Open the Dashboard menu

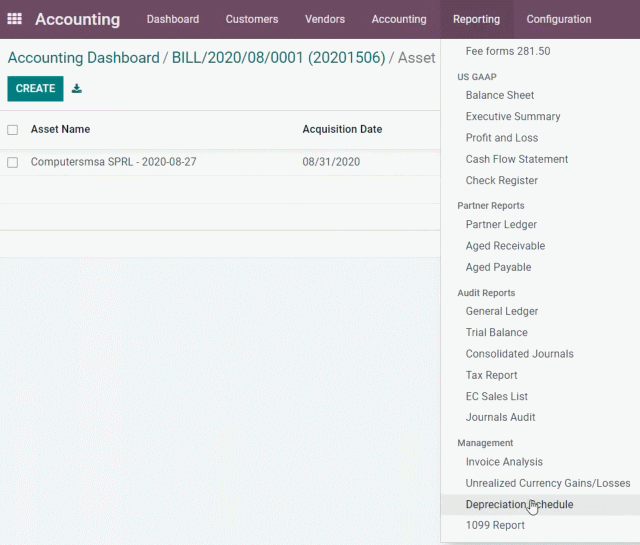[x=173, y=19]
